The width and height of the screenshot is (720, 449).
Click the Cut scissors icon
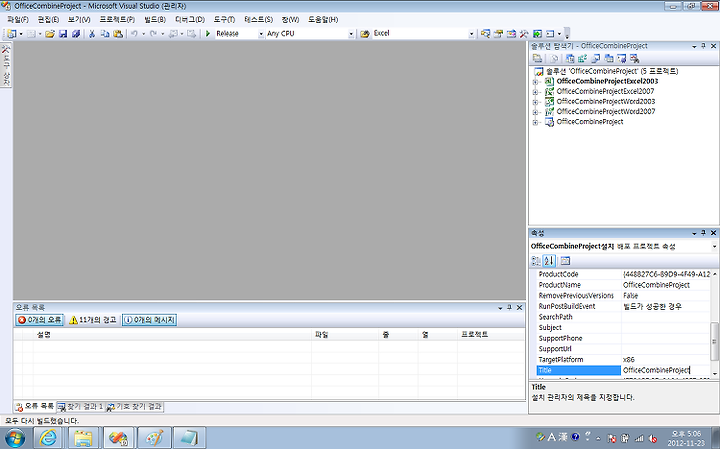pos(92,34)
